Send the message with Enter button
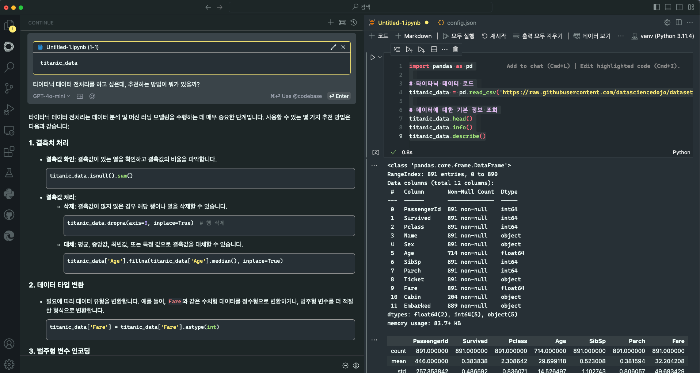 [339, 96]
